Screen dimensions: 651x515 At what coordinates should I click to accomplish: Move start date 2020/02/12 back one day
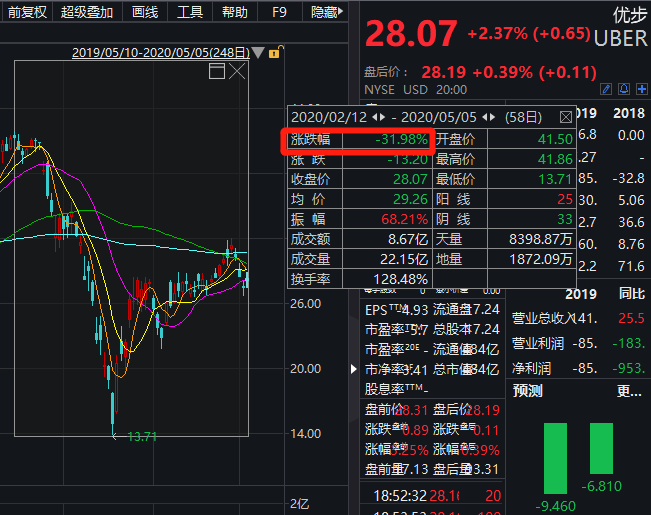[375, 117]
